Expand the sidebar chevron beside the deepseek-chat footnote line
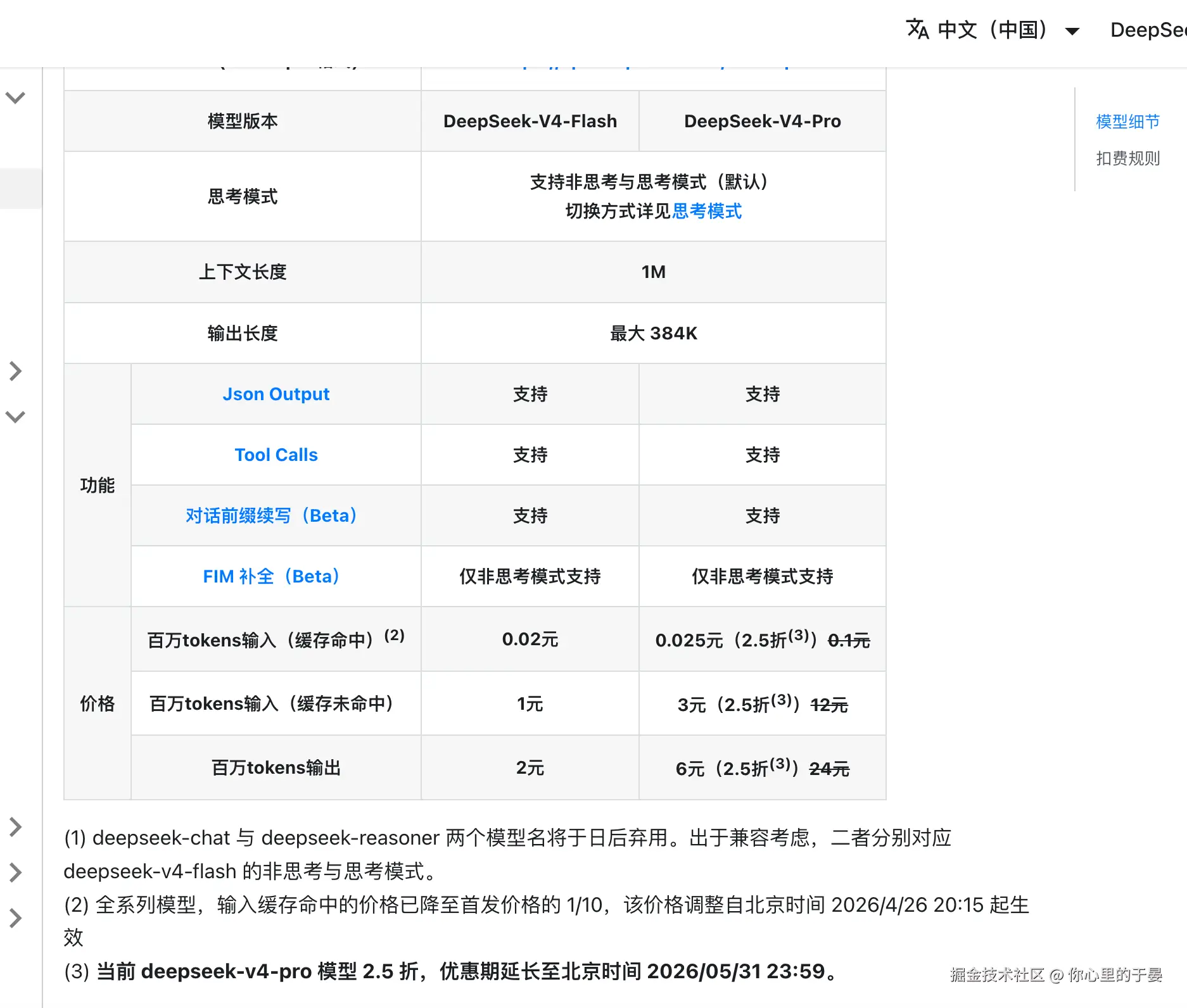The height and width of the screenshot is (1008, 1187). (x=15, y=826)
